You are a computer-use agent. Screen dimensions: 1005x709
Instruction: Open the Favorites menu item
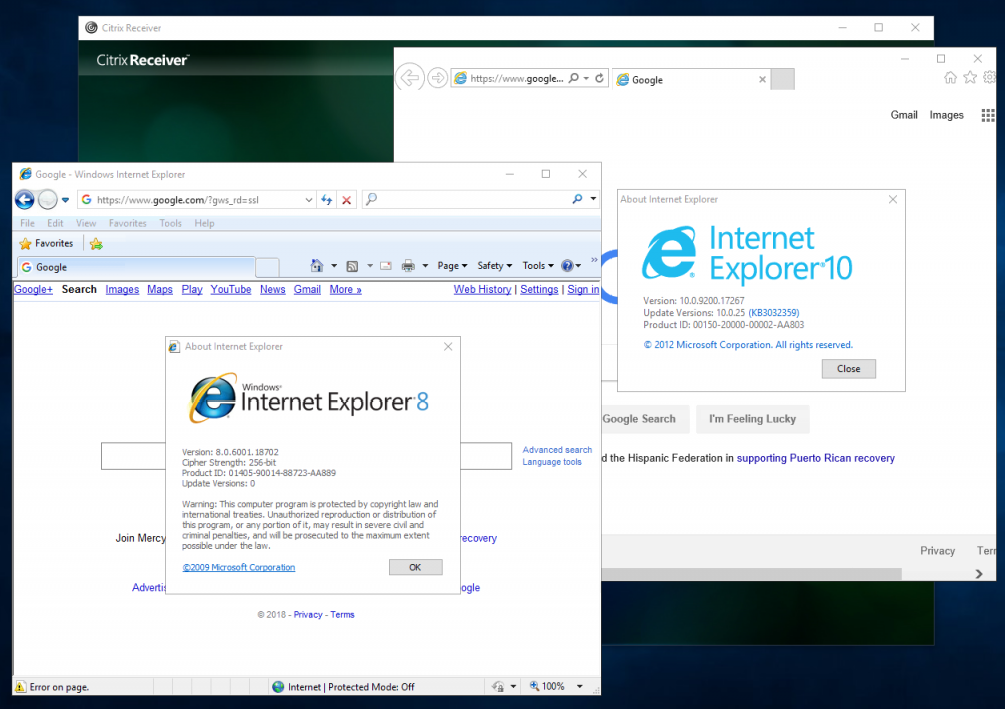tap(127, 223)
